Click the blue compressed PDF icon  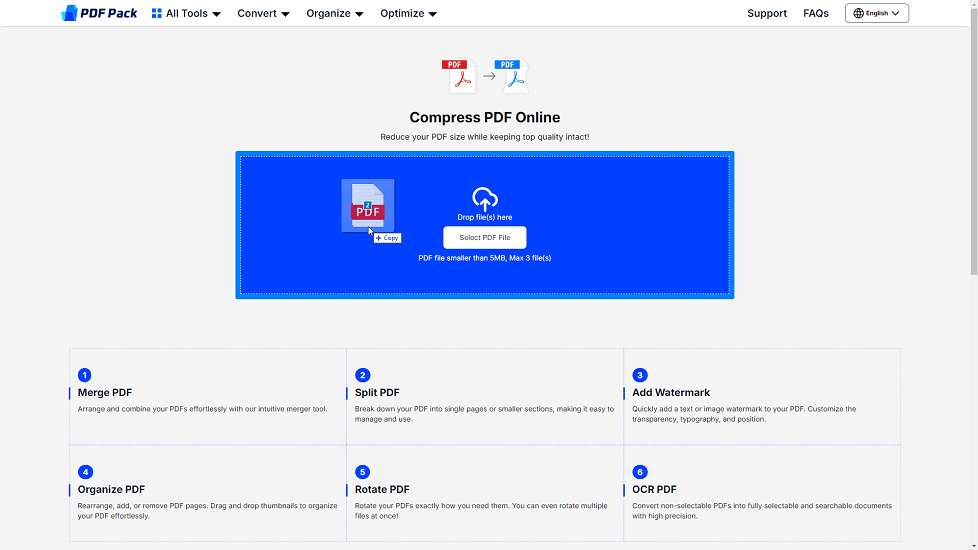[x=511, y=76]
